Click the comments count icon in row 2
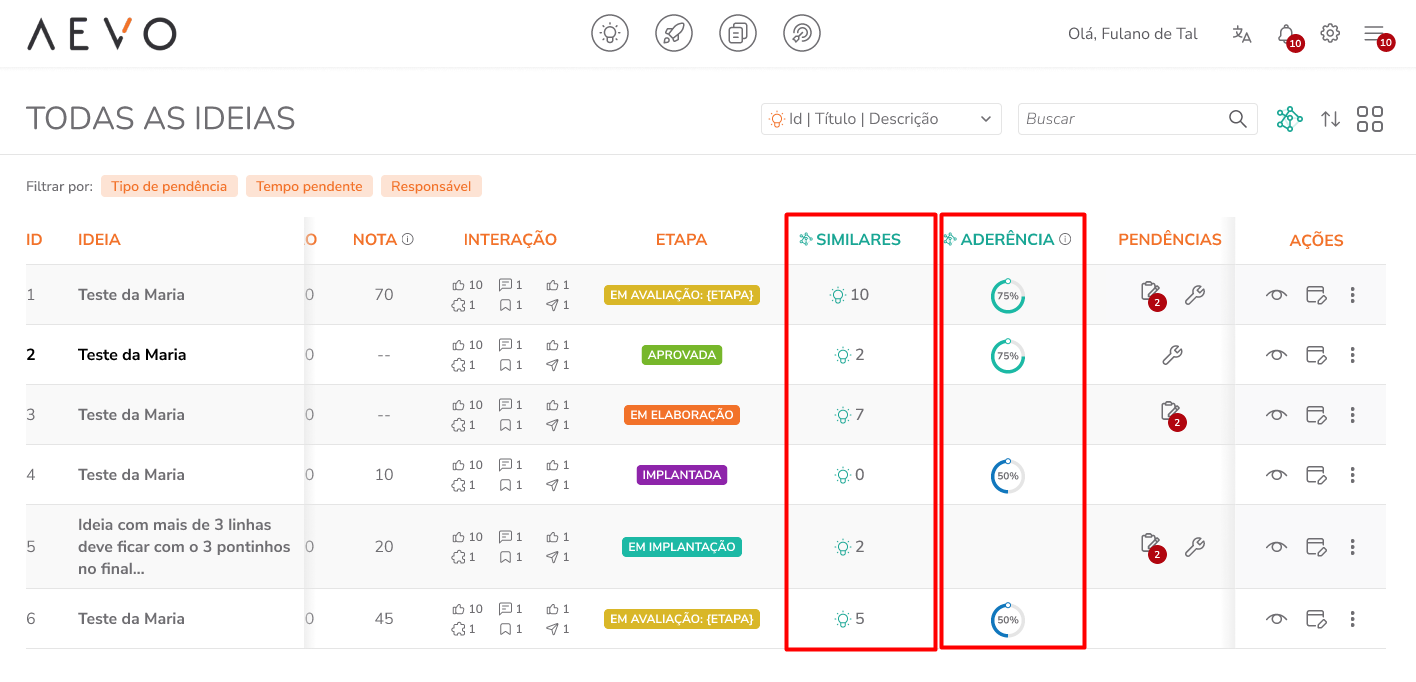 pos(511,345)
